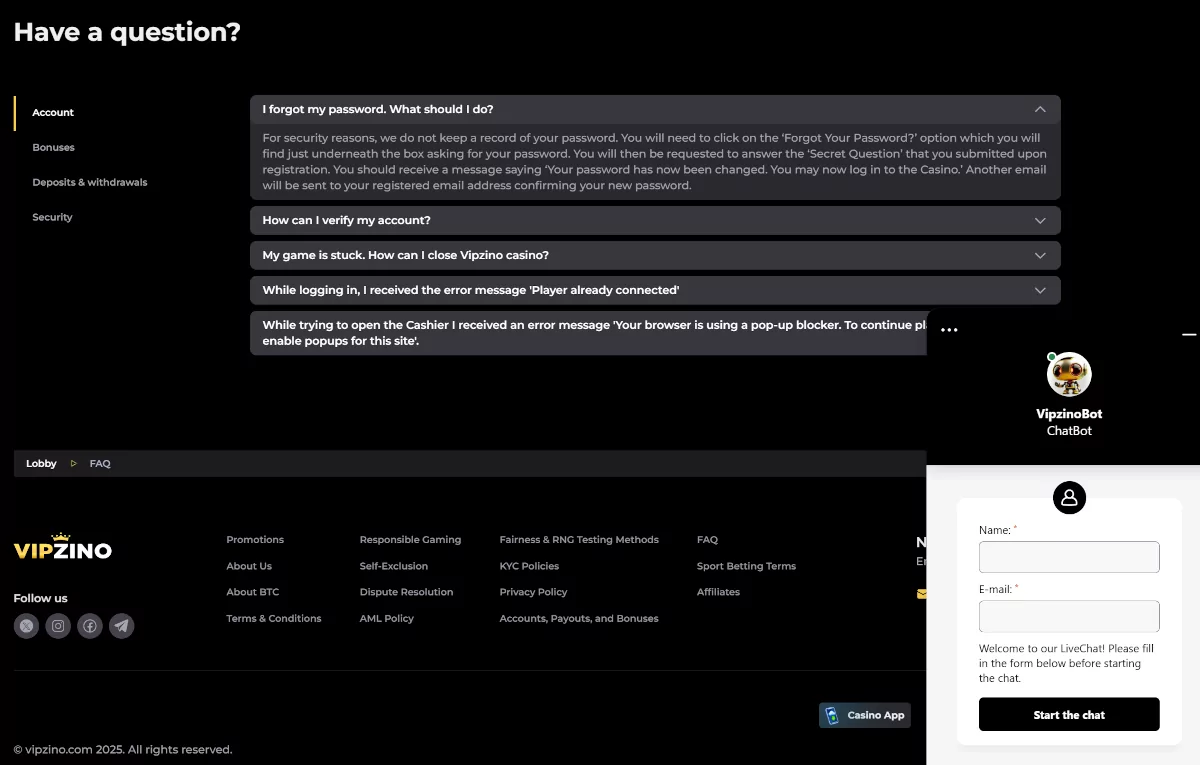Open the Casino App button

click(865, 715)
